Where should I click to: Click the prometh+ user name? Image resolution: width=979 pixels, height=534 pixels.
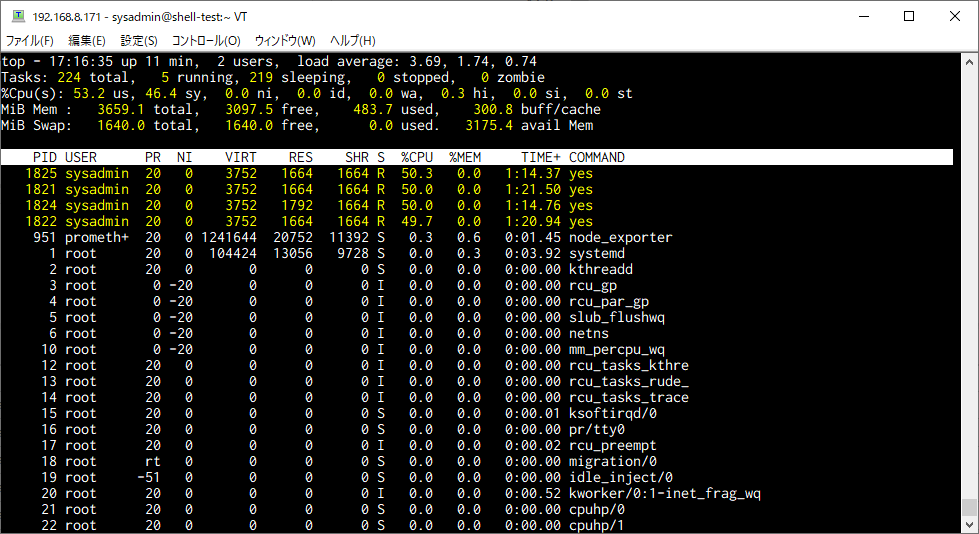(x=97, y=237)
